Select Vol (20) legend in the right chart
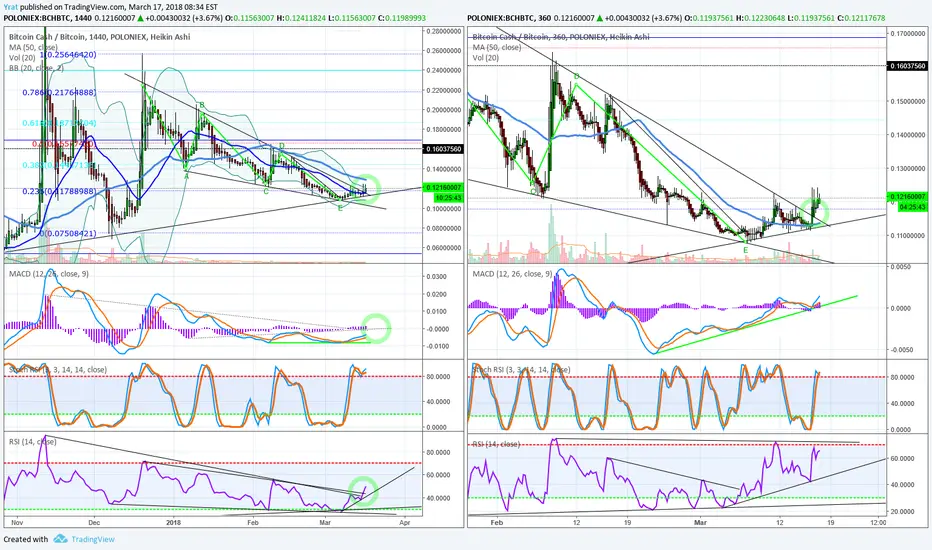 (486, 58)
